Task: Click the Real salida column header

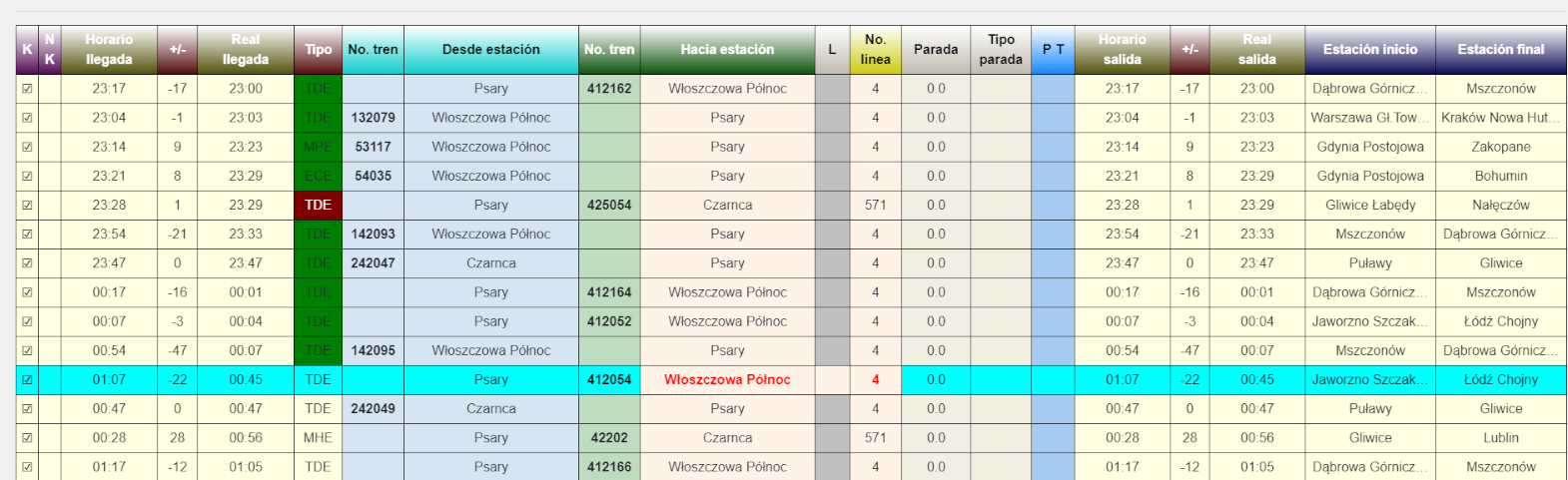Action: click(x=1256, y=49)
